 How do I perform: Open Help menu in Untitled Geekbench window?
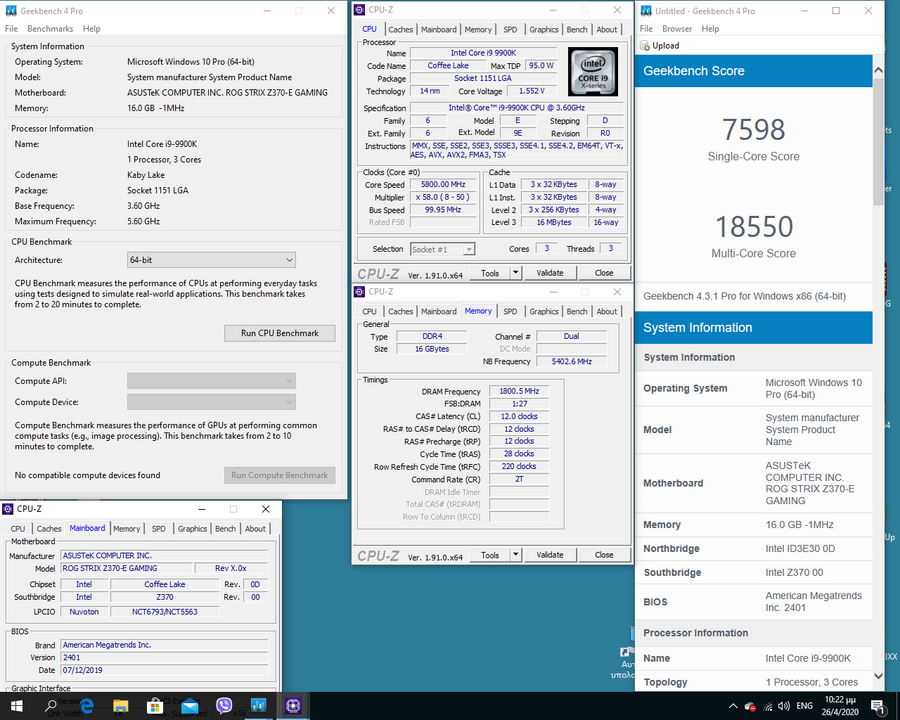[x=710, y=29]
